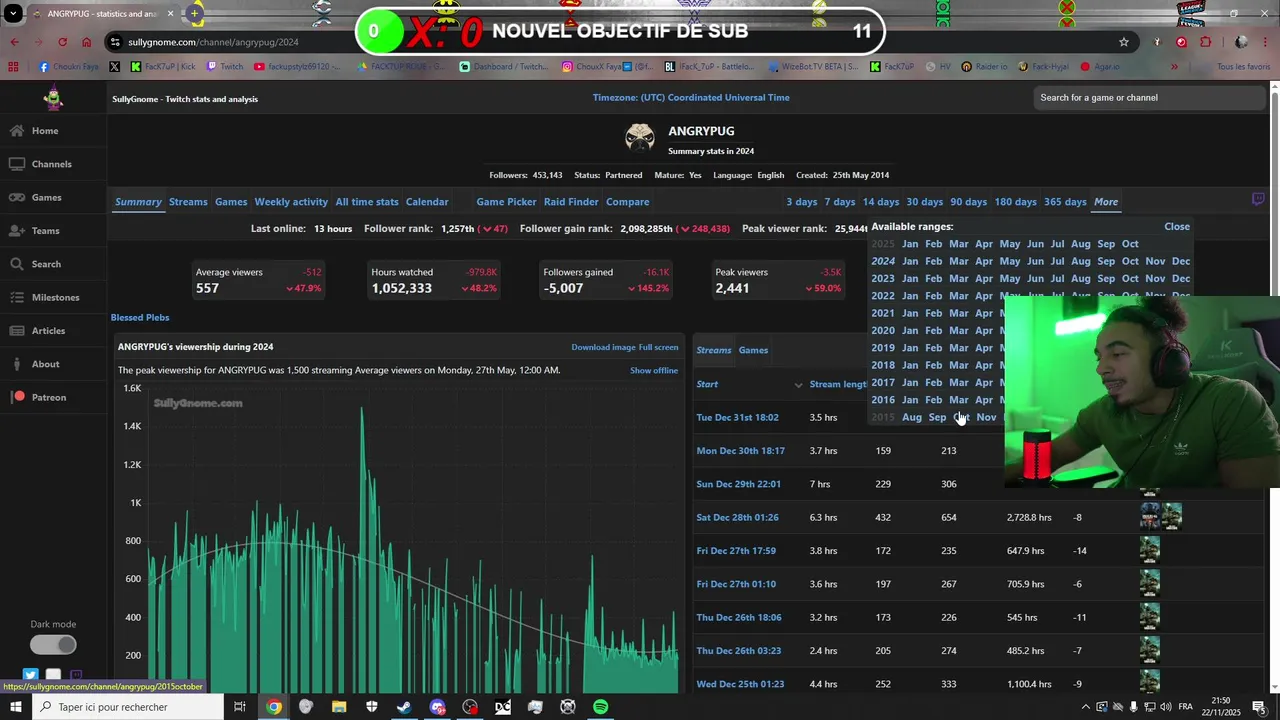The width and height of the screenshot is (1280, 720).
Task: Bookmark this page with the star icon
Action: coord(1124,42)
